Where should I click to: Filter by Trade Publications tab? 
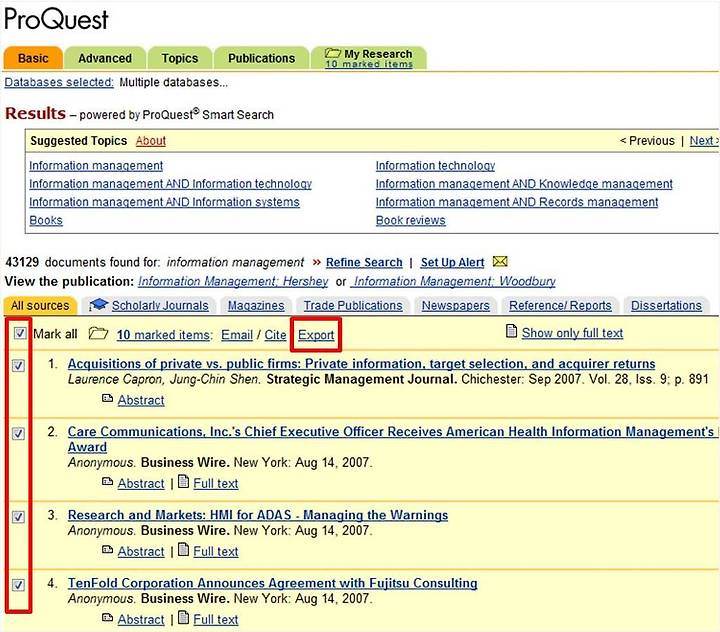353,306
